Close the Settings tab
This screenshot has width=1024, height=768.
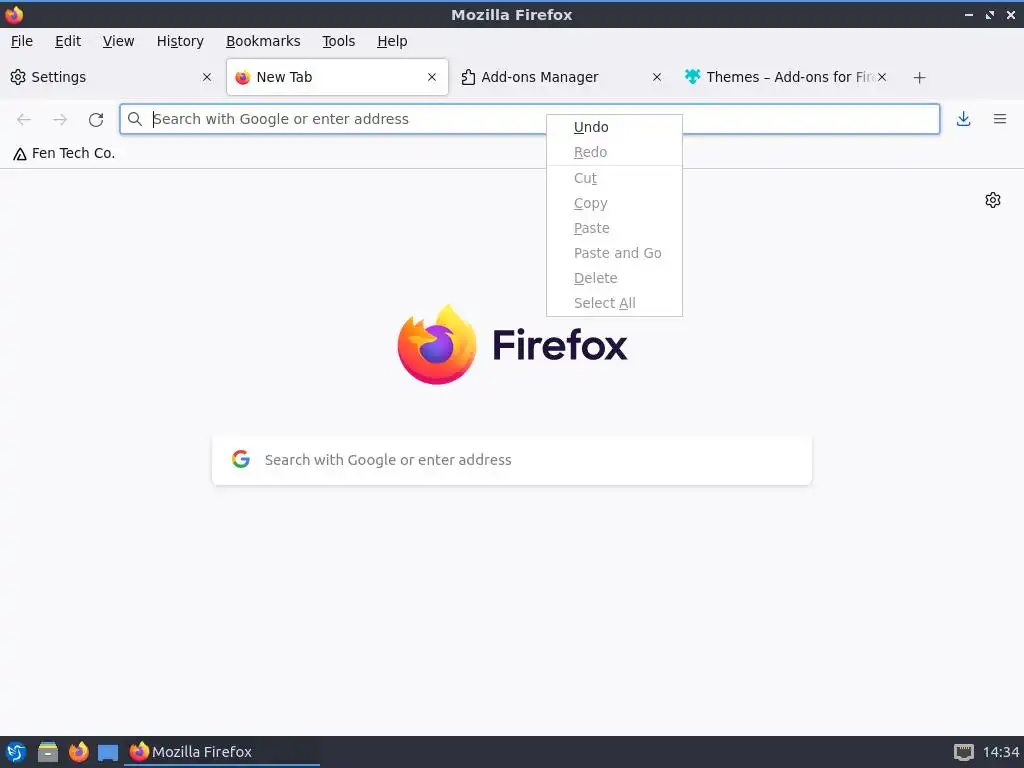(207, 77)
